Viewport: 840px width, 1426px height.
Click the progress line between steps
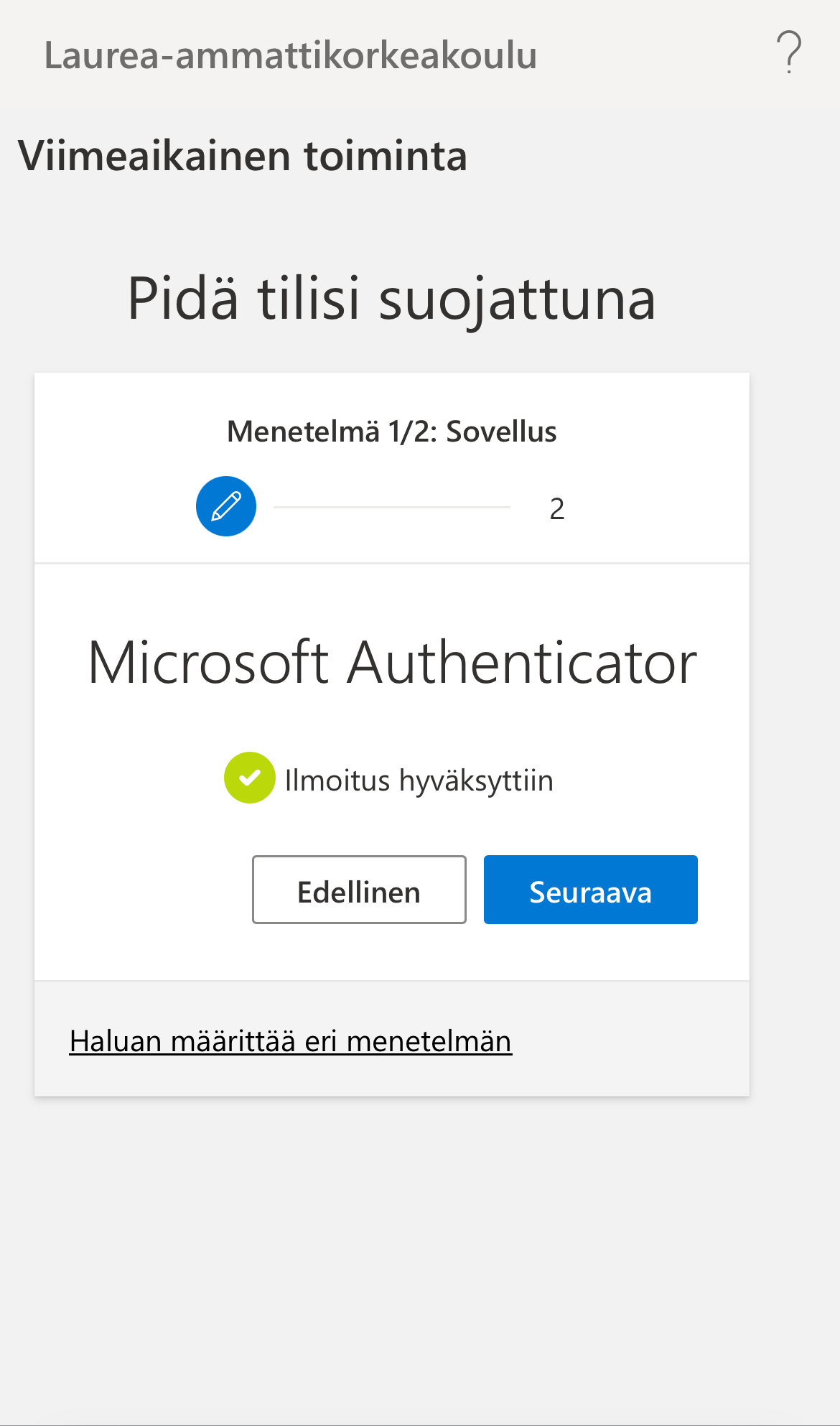[x=391, y=507]
